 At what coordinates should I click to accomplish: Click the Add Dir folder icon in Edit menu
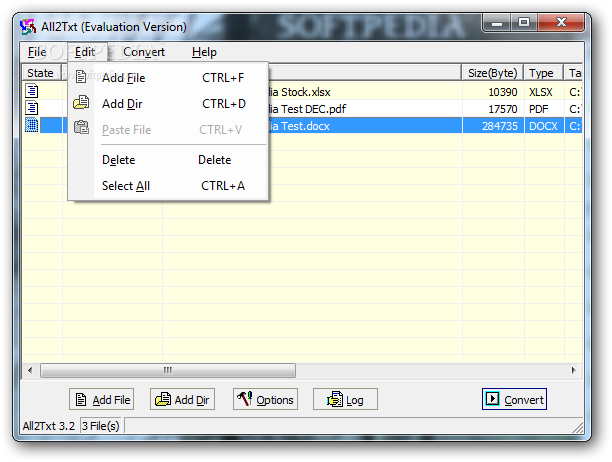click(x=81, y=103)
